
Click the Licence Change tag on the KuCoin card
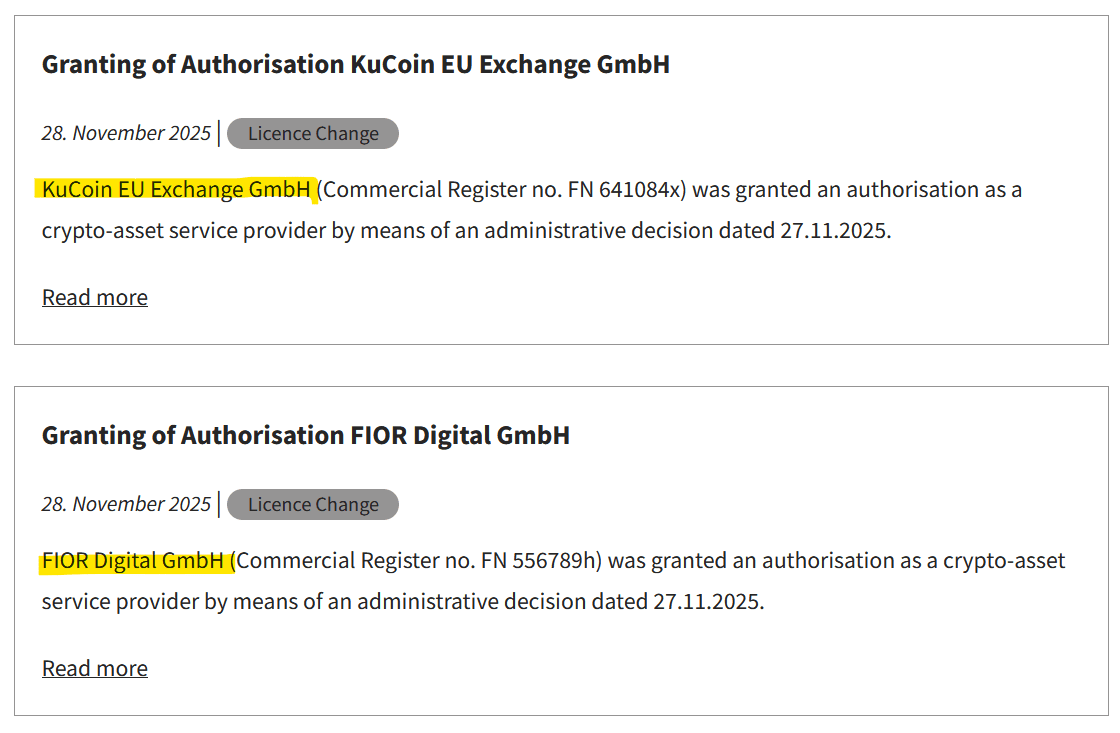(313, 134)
